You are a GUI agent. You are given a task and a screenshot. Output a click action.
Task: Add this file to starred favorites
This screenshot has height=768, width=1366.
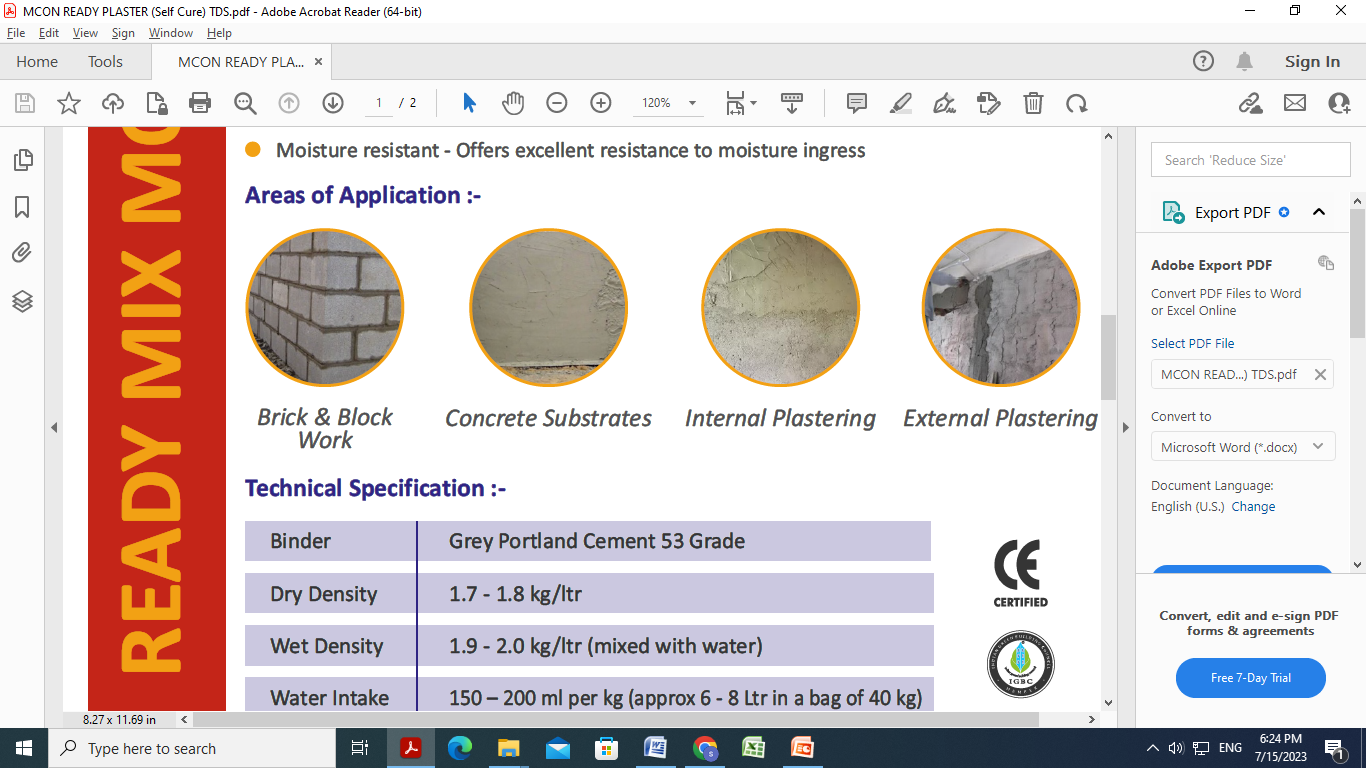69,103
